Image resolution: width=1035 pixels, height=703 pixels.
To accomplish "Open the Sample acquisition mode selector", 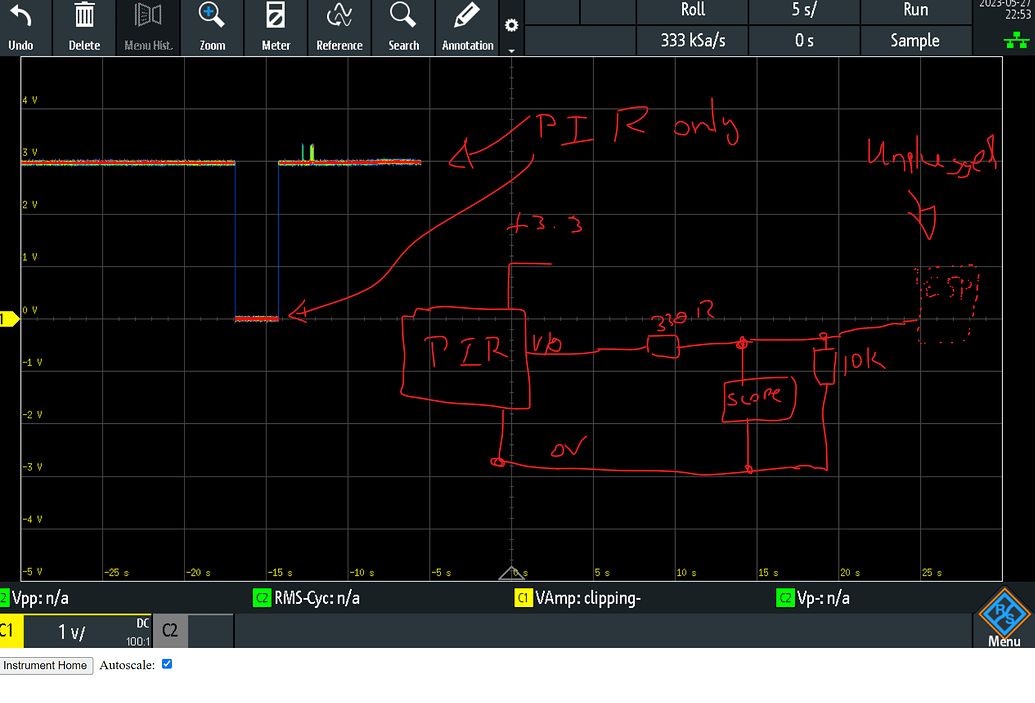I will [x=916, y=40].
